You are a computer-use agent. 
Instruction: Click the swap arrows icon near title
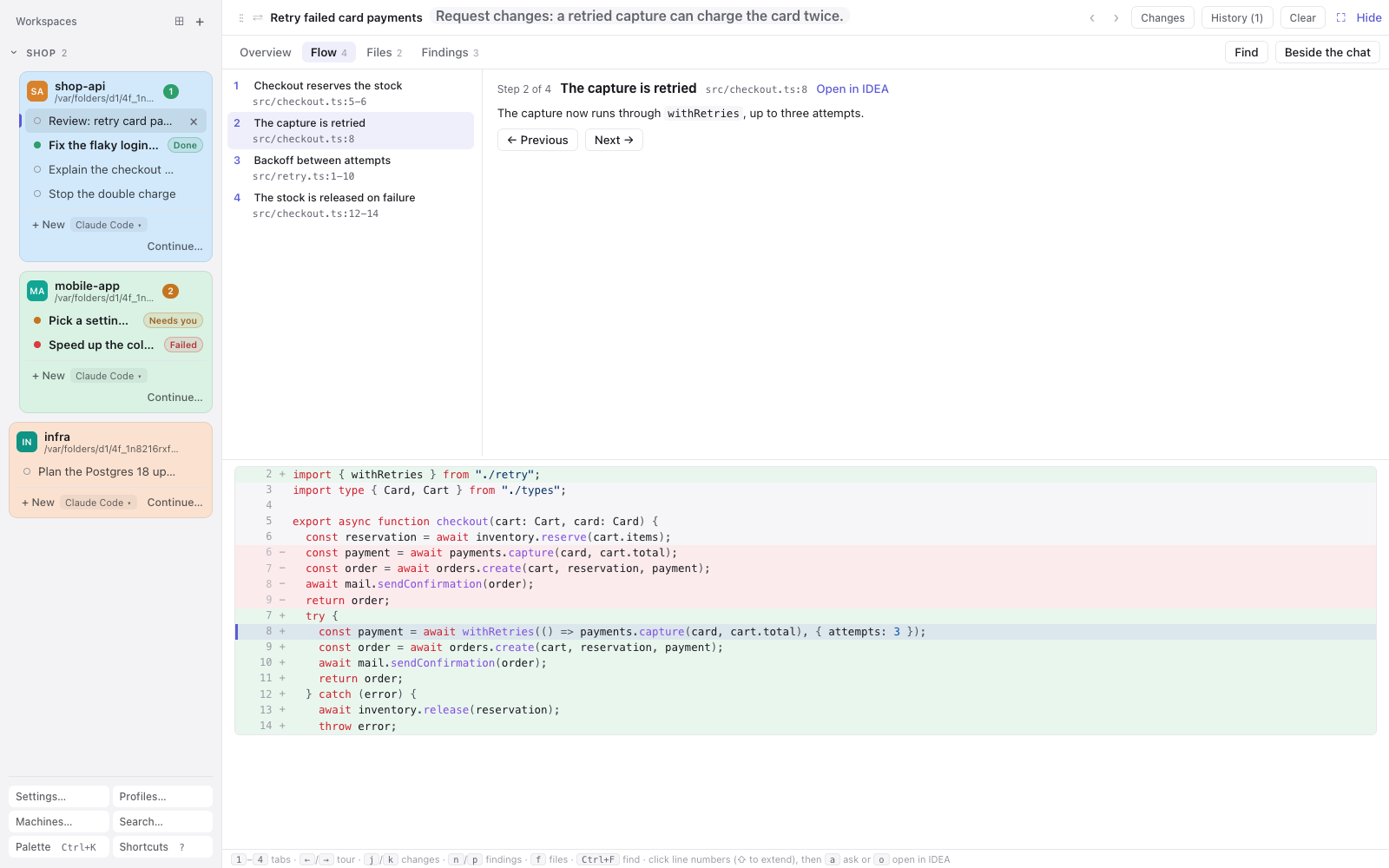[x=258, y=17]
